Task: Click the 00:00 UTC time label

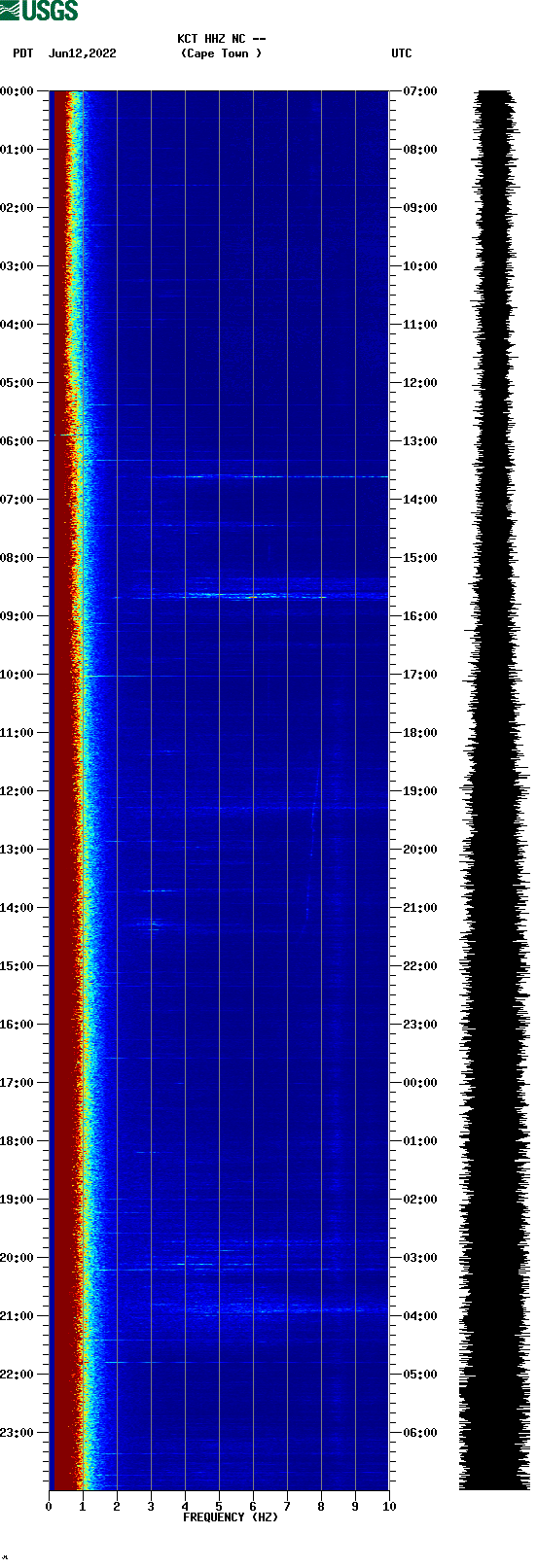Action: 420,1083
